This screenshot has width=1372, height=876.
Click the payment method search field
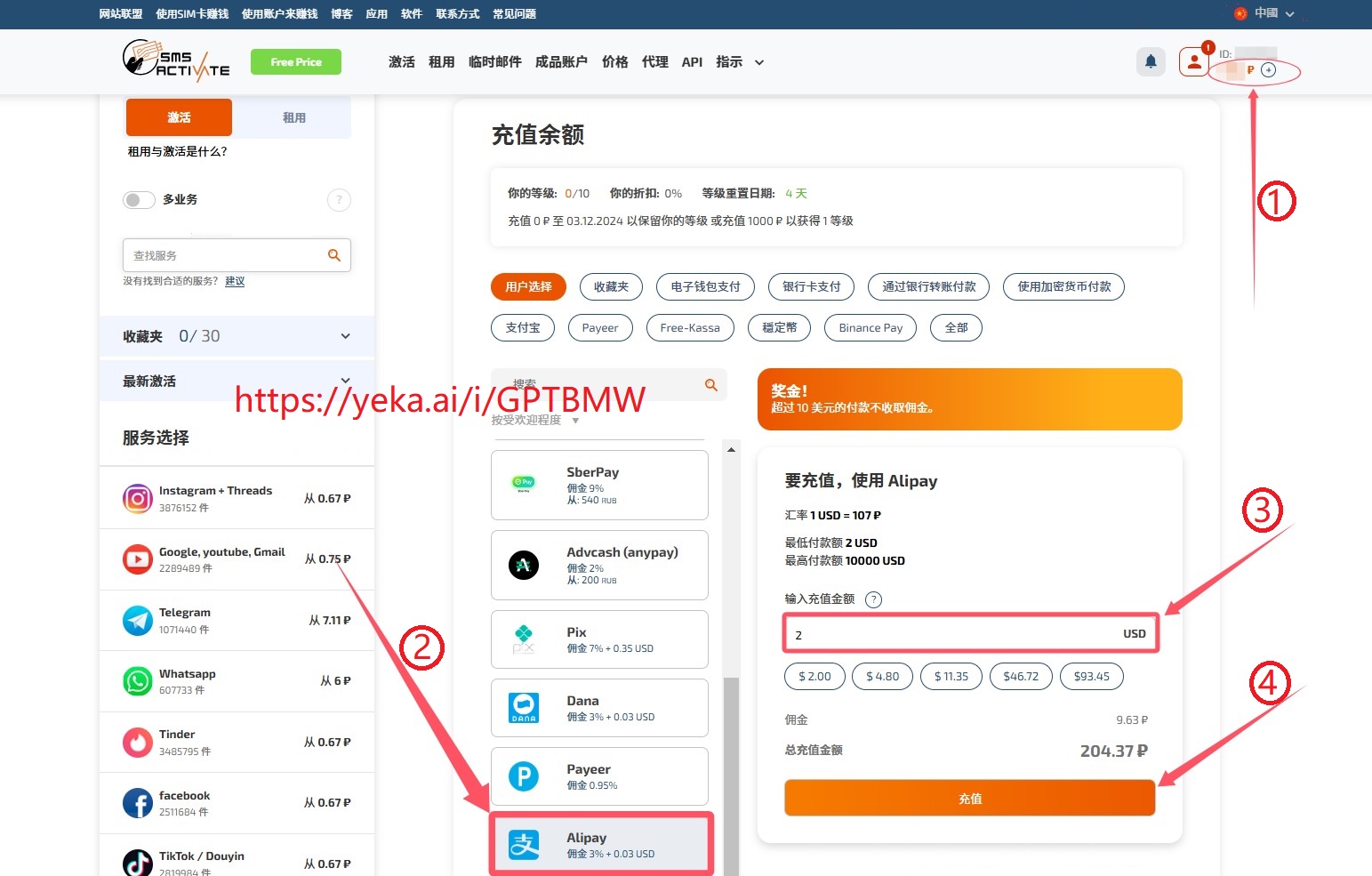pos(608,385)
